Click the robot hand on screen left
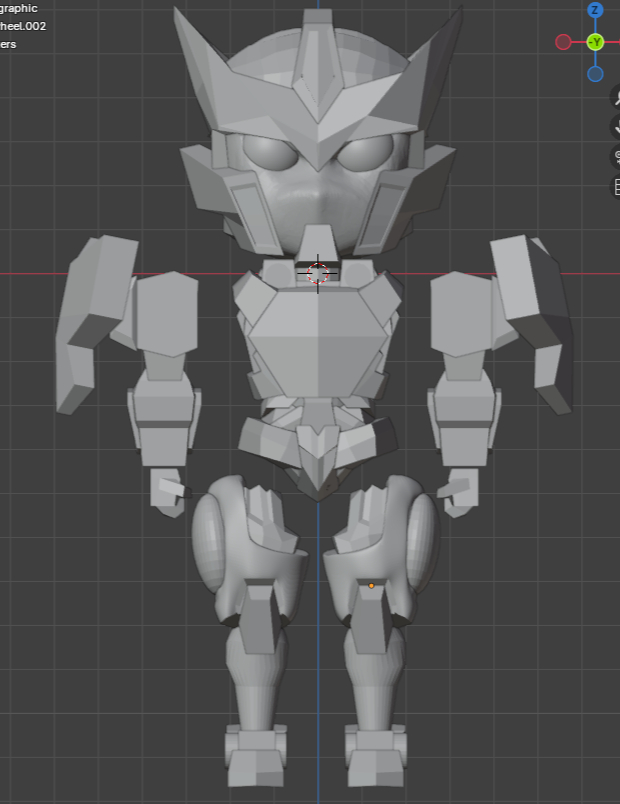The height and width of the screenshot is (804, 620). pyautogui.click(x=168, y=492)
